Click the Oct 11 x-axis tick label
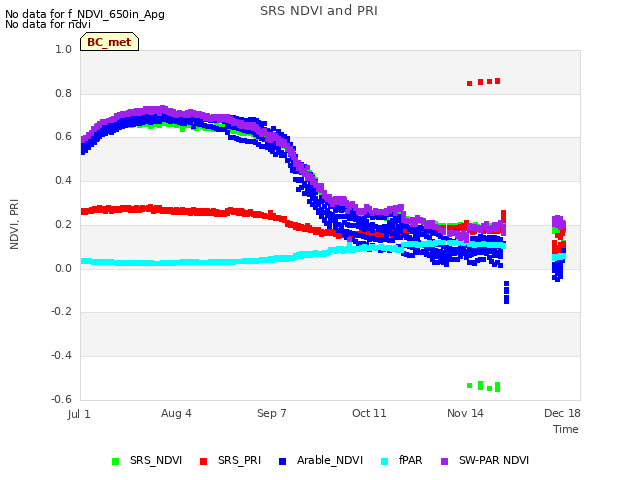 [x=369, y=413]
